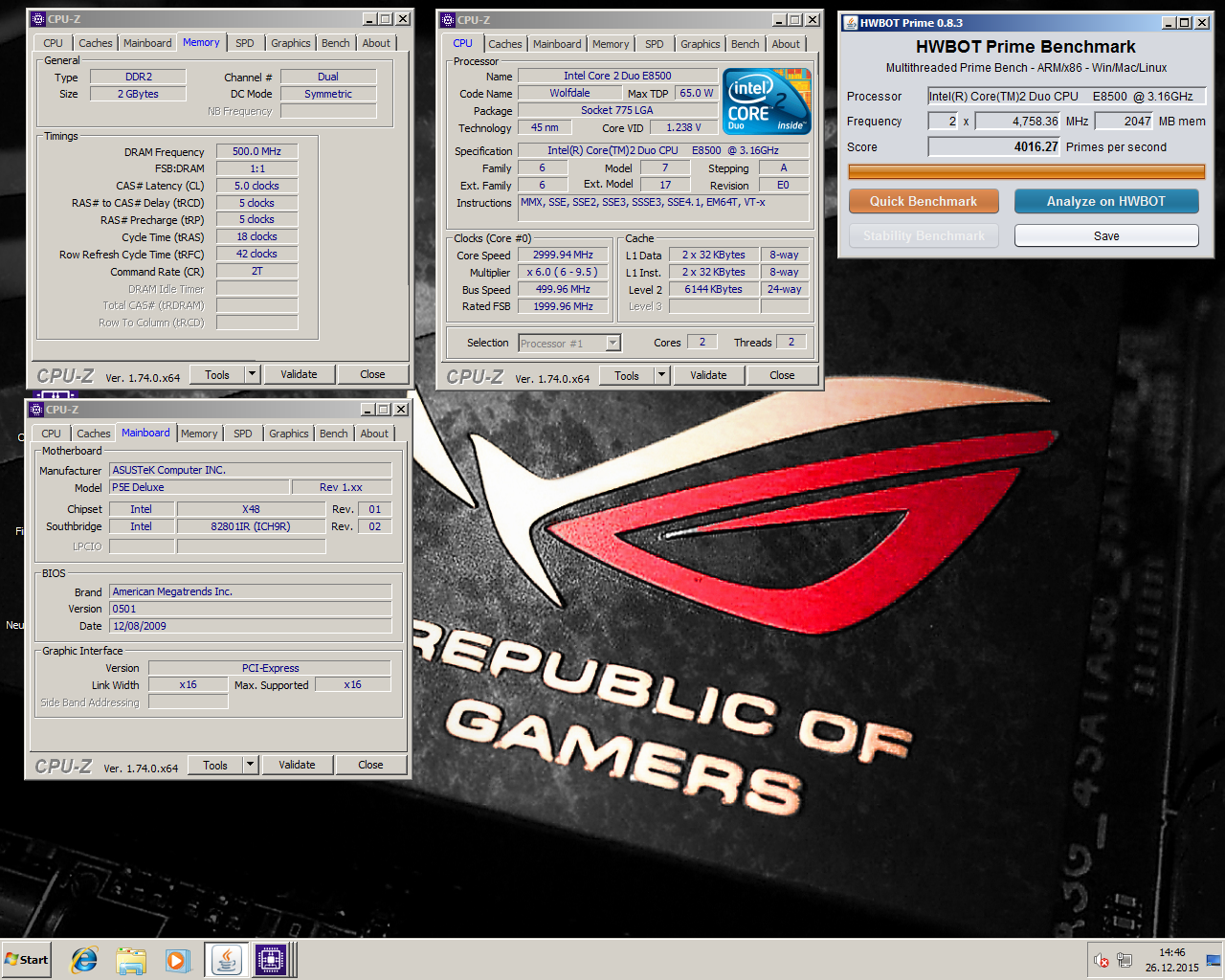1225x980 pixels.
Task: Open Internet Explorer from the taskbar
Action: click(x=84, y=960)
